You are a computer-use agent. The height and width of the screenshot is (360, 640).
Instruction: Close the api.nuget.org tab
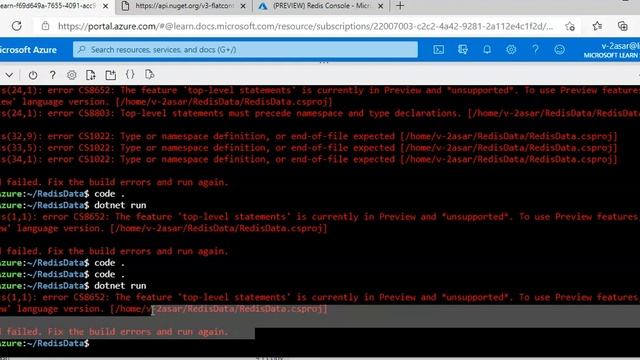pos(243,6)
